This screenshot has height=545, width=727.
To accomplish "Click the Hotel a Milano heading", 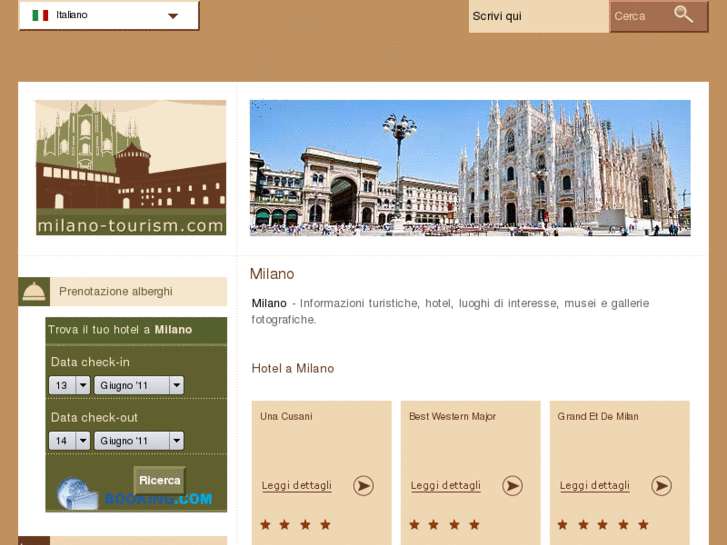I will point(293,369).
